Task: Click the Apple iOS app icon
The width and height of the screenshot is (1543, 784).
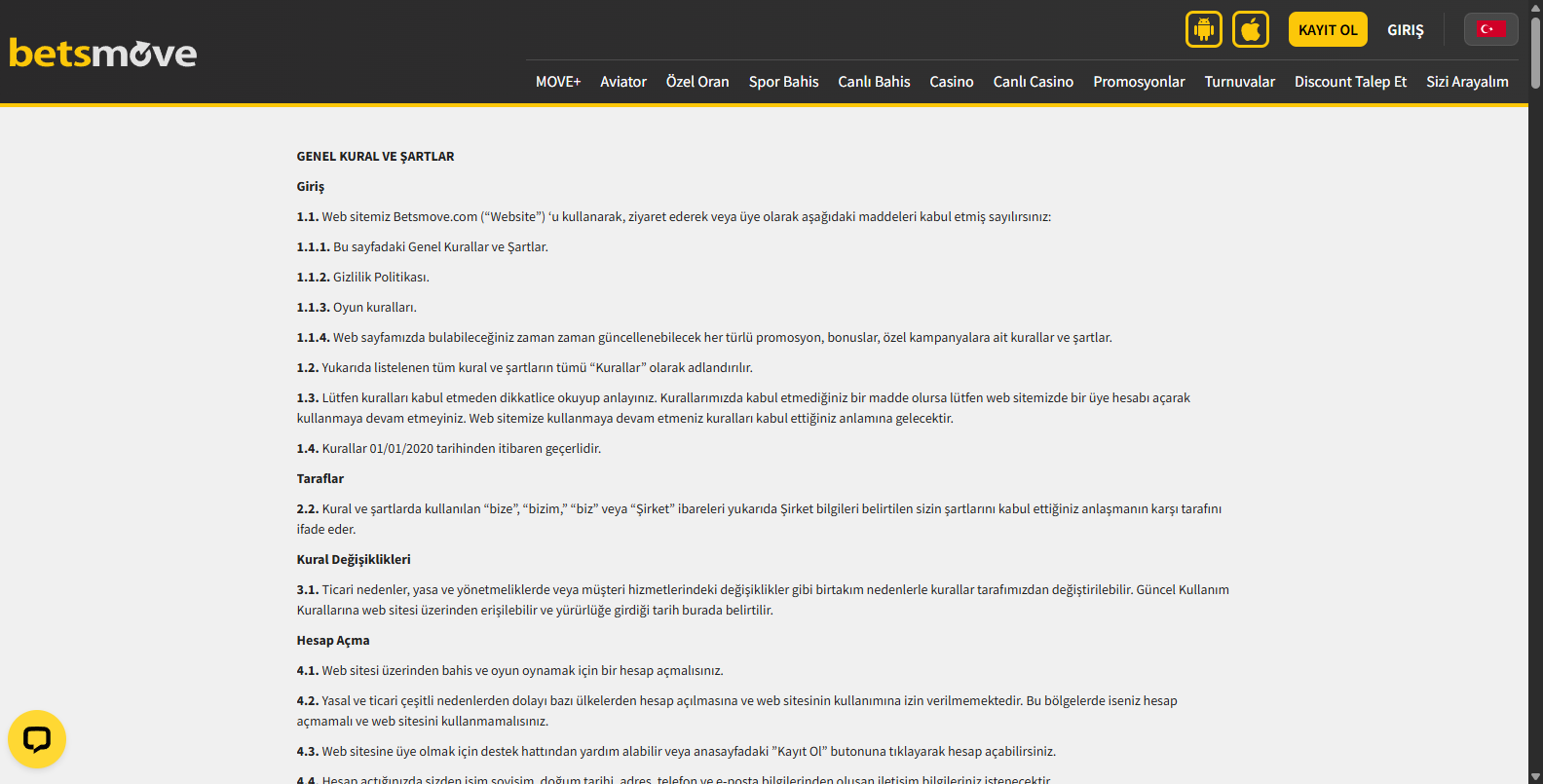Action: coord(1251,29)
